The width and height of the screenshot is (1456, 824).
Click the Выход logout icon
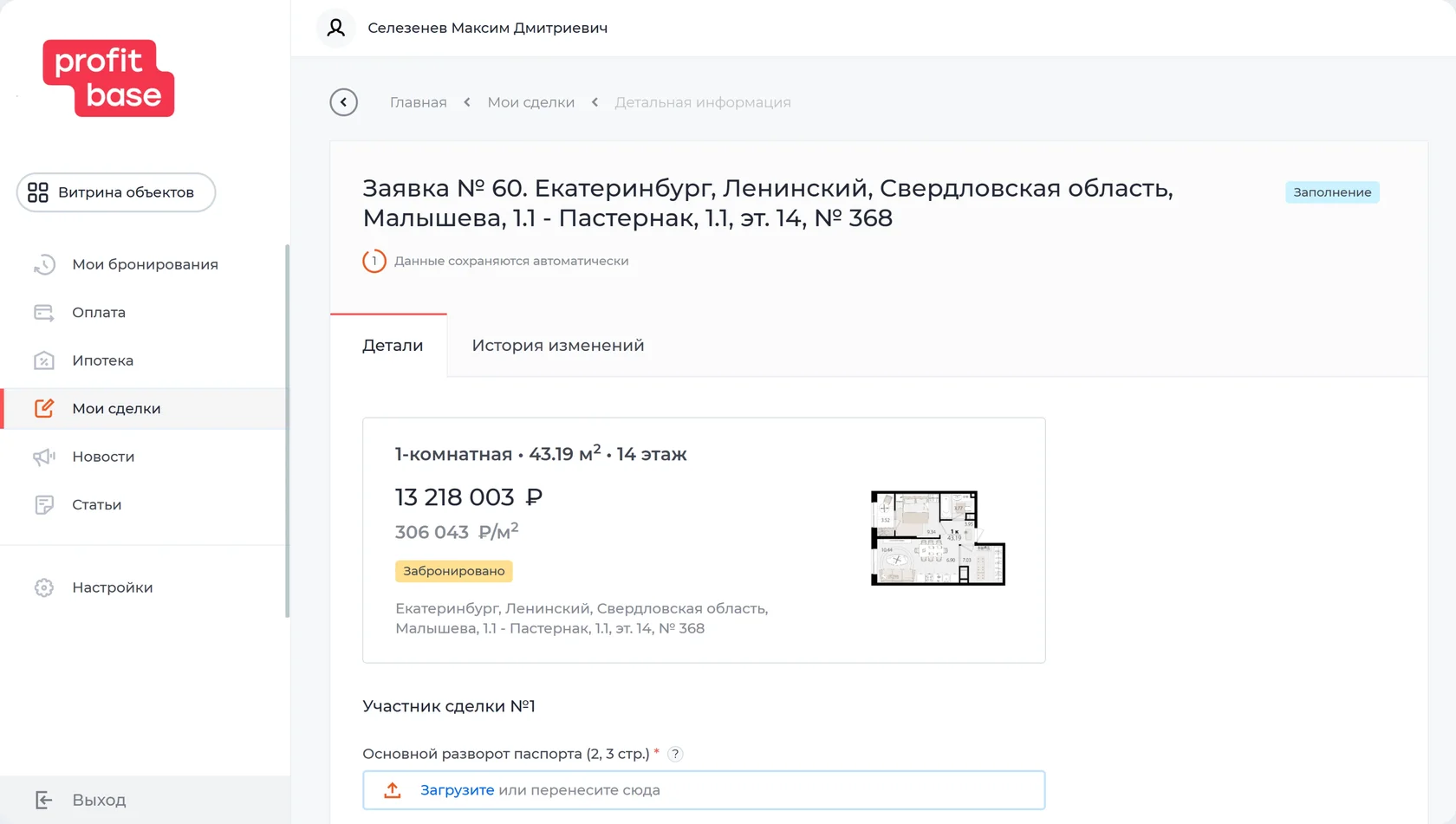click(44, 800)
